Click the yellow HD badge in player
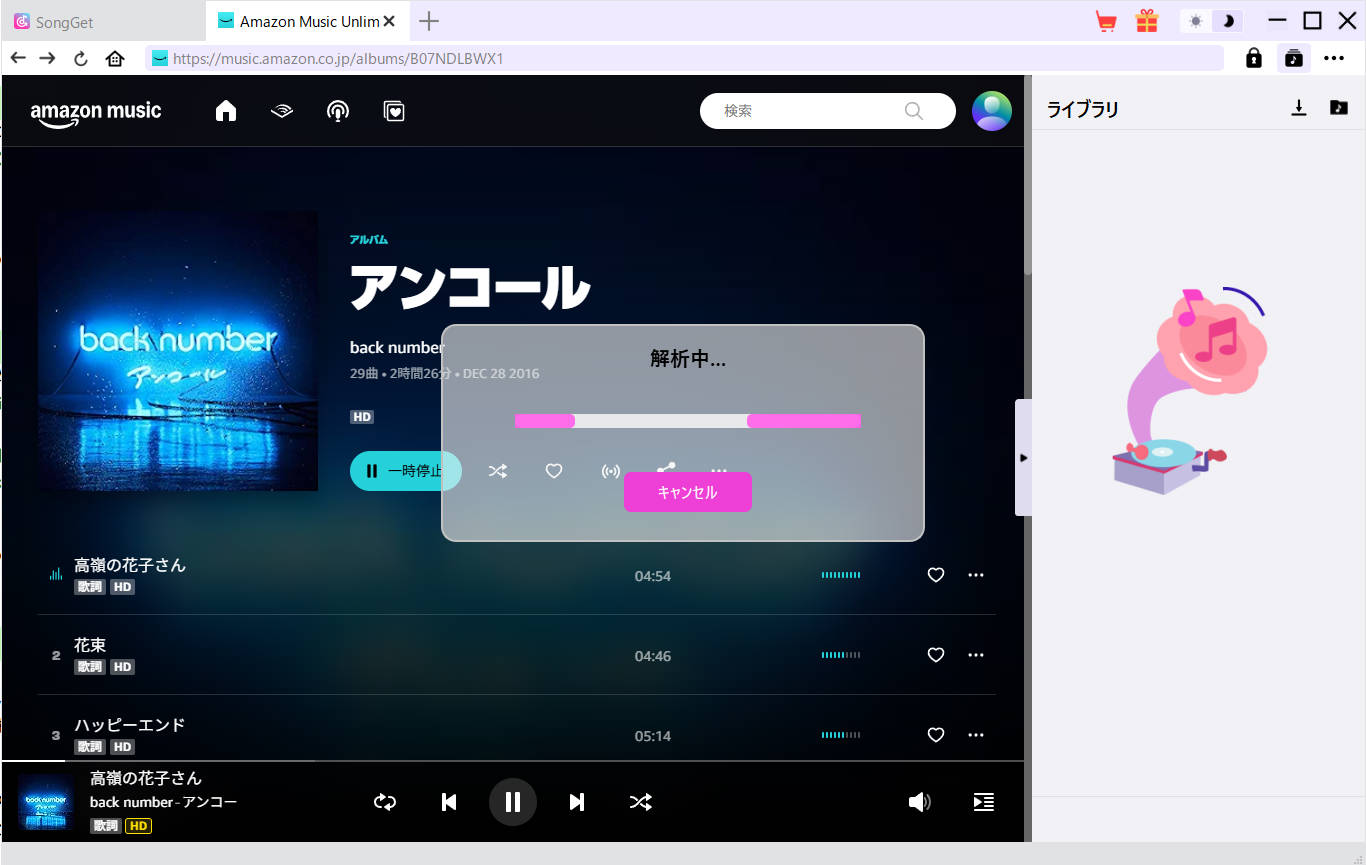The height and width of the screenshot is (865, 1366). (x=139, y=826)
